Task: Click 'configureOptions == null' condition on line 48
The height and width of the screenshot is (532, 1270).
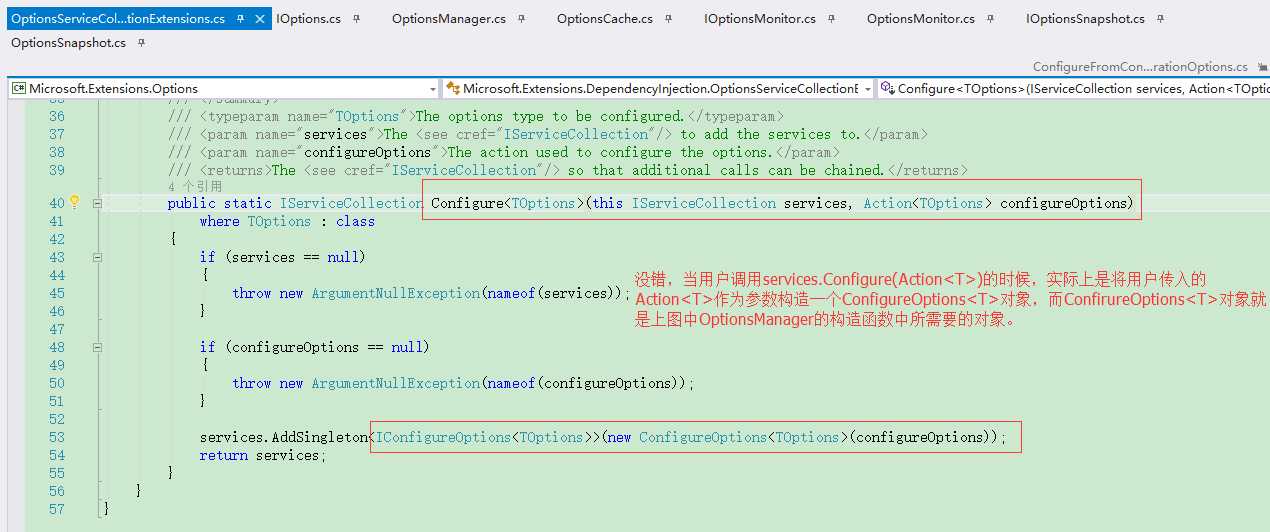Action: pos(327,347)
